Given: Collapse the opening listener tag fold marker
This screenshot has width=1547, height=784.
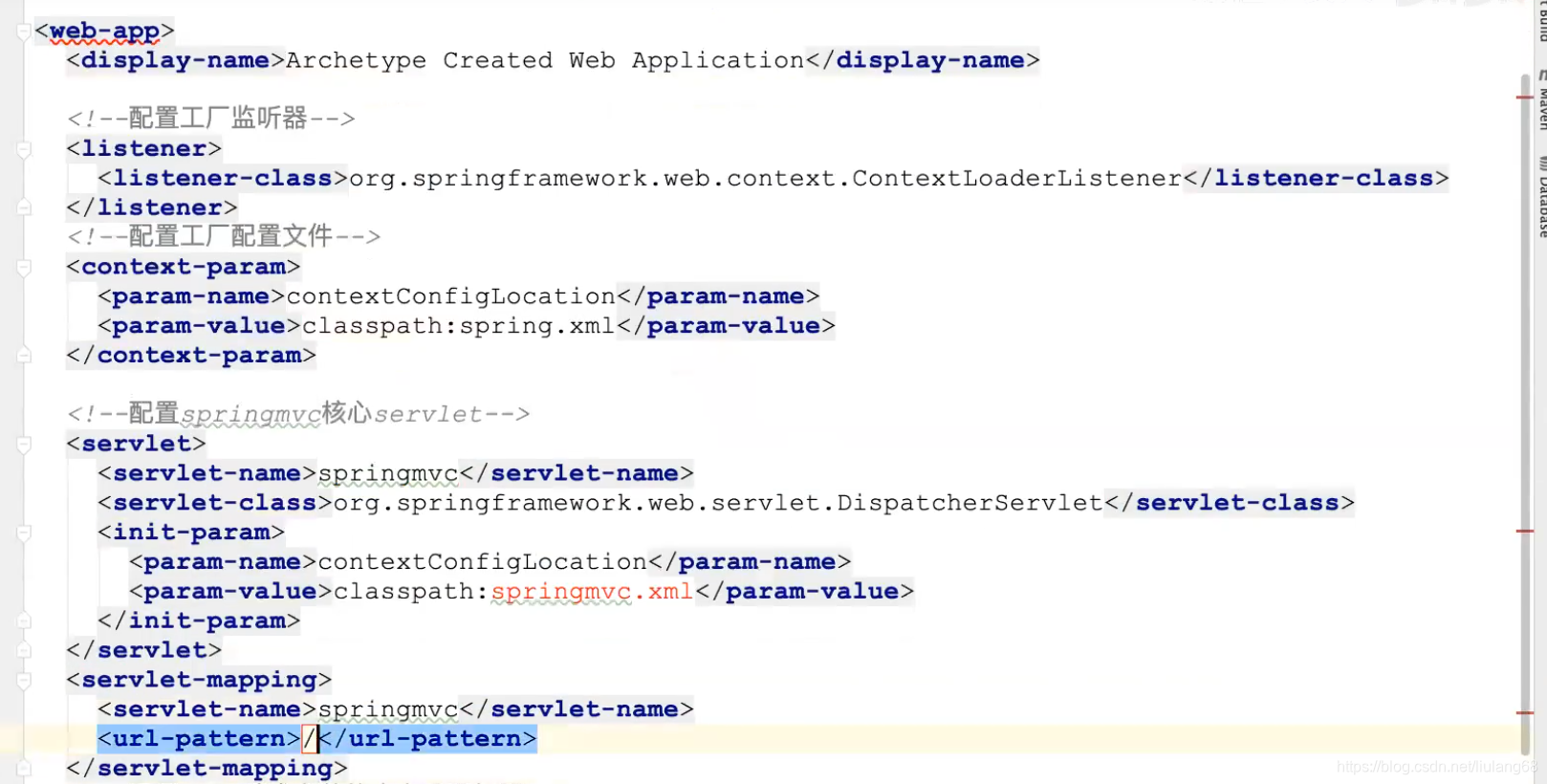Looking at the screenshot, I should [x=24, y=149].
